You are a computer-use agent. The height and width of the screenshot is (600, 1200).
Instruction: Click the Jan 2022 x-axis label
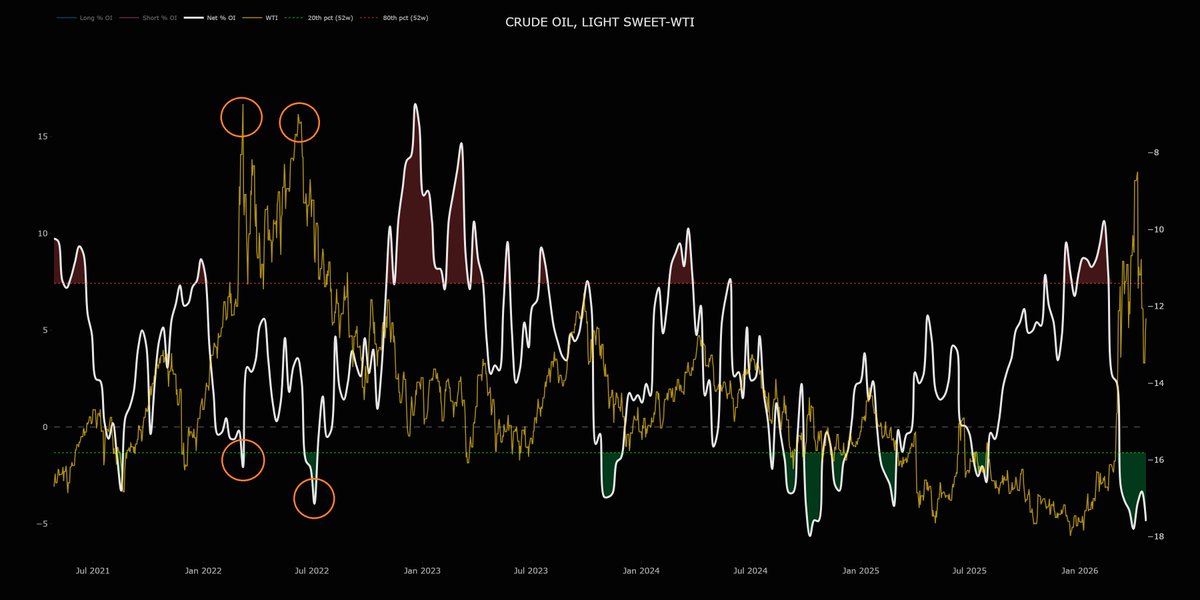203,571
